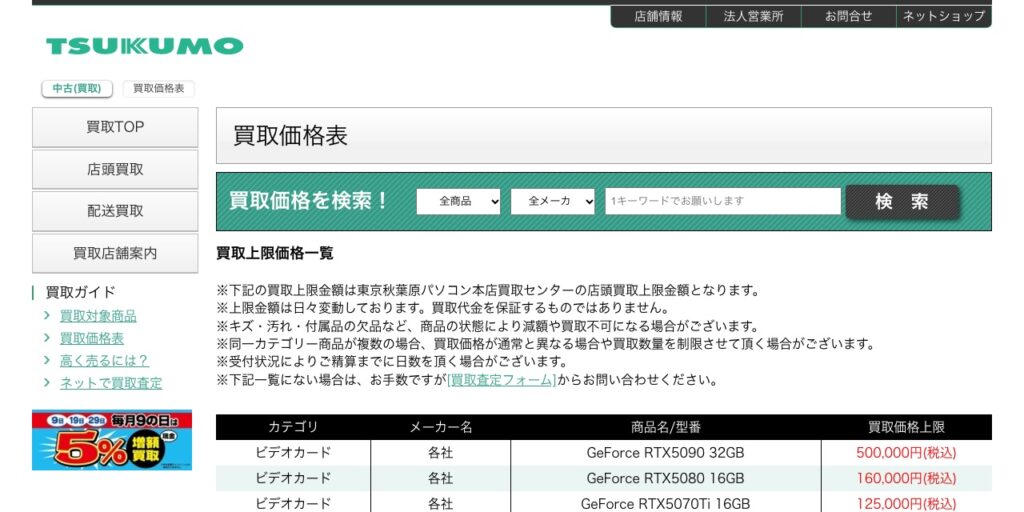Click the 商品名/型番 column header
The image size is (1024, 512).
click(666, 427)
